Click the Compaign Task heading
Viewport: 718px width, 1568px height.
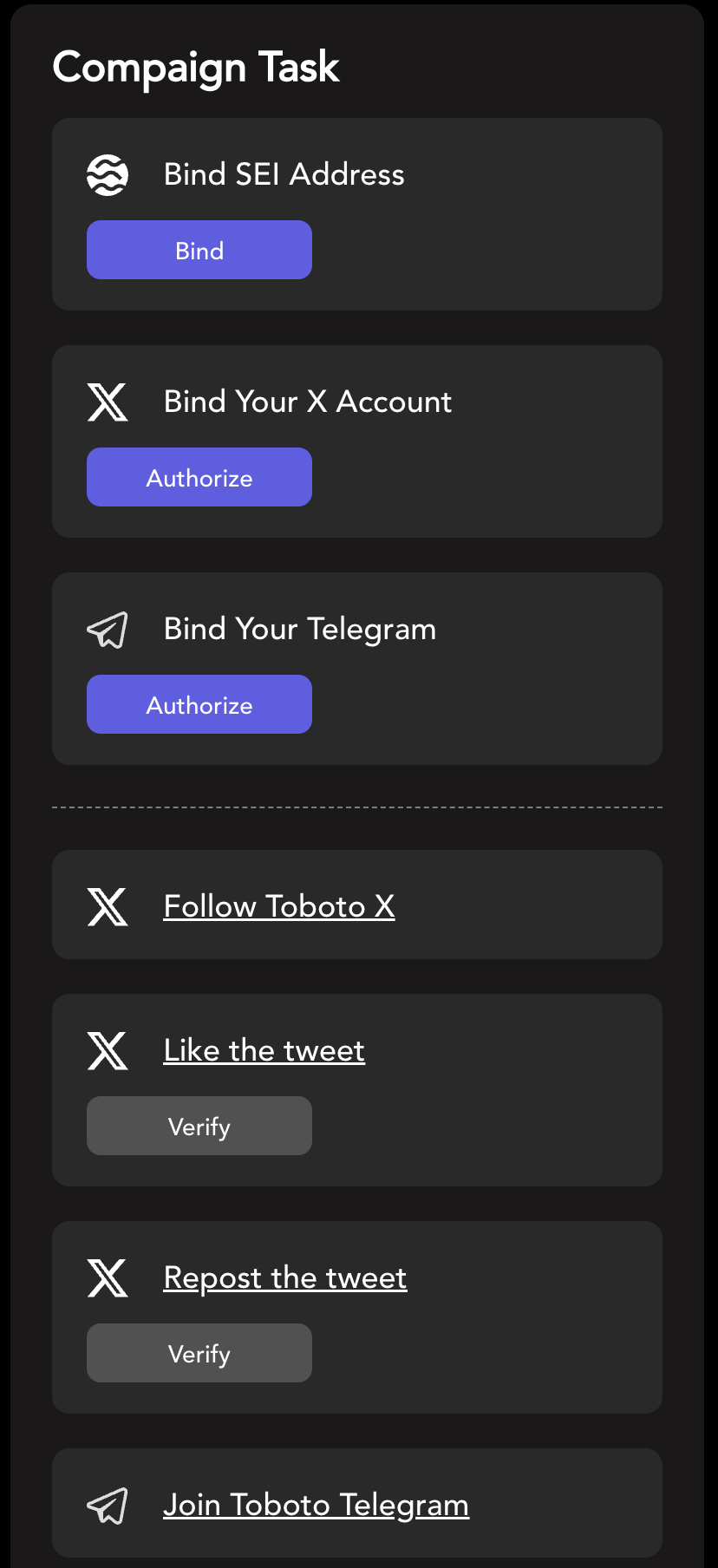pyautogui.click(x=196, y=68)
